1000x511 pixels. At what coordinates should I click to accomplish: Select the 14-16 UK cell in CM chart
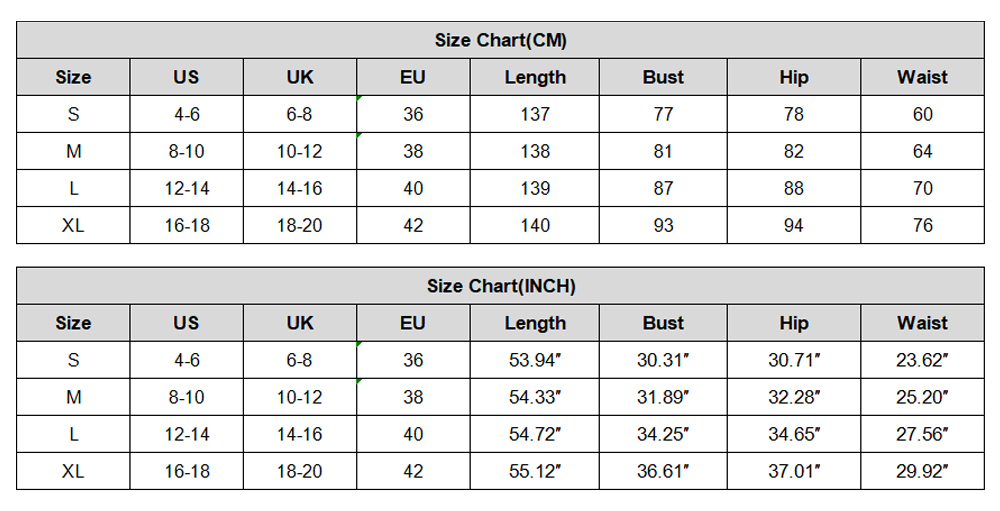[299, 188]
